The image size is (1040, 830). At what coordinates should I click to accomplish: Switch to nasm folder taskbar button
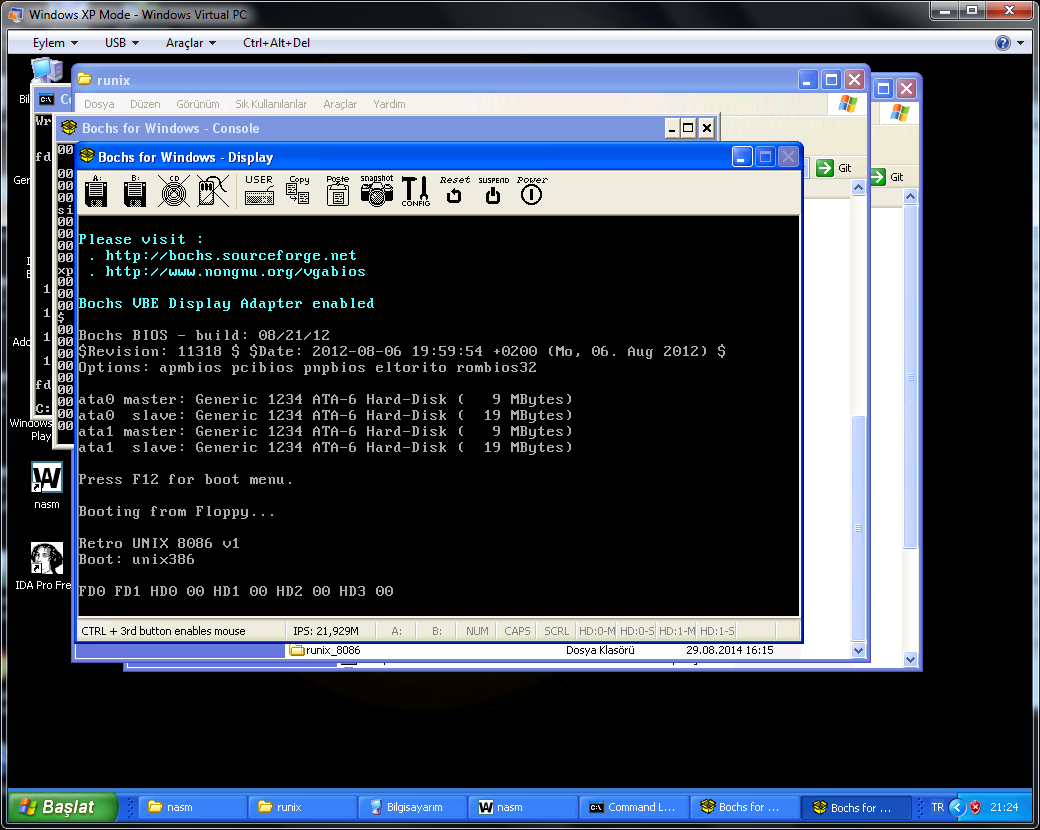click(x=192, y=807)
